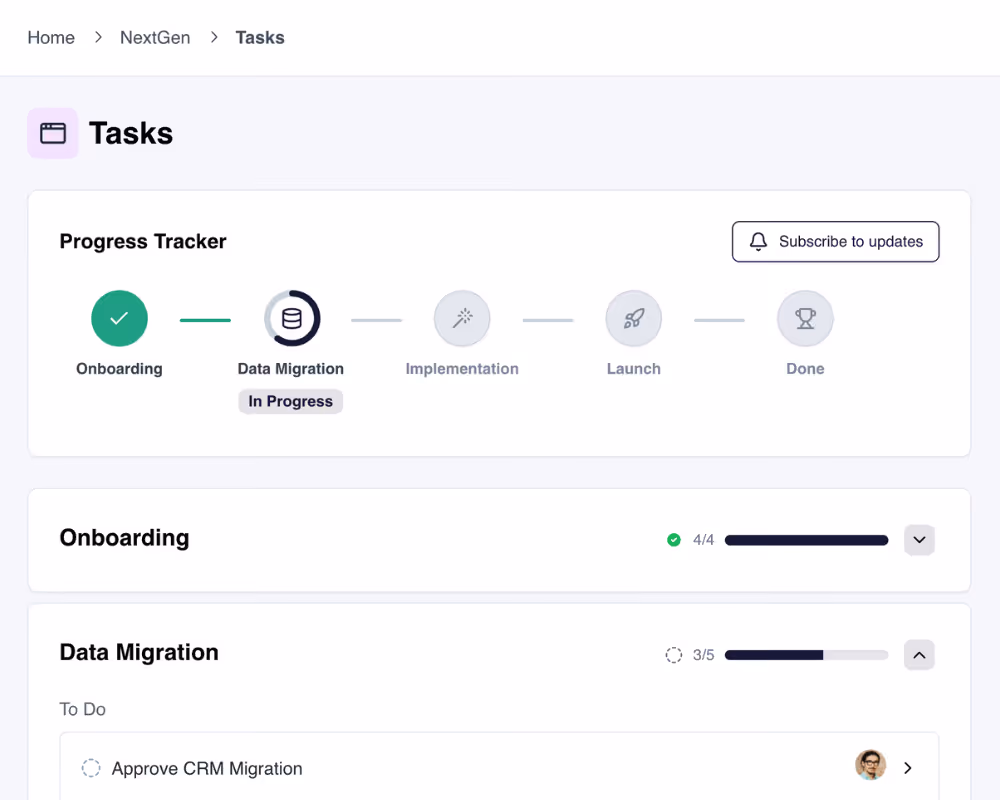
Task: Click the Data Migration 3/5 progress bar
Action: [x=807, y=655]
